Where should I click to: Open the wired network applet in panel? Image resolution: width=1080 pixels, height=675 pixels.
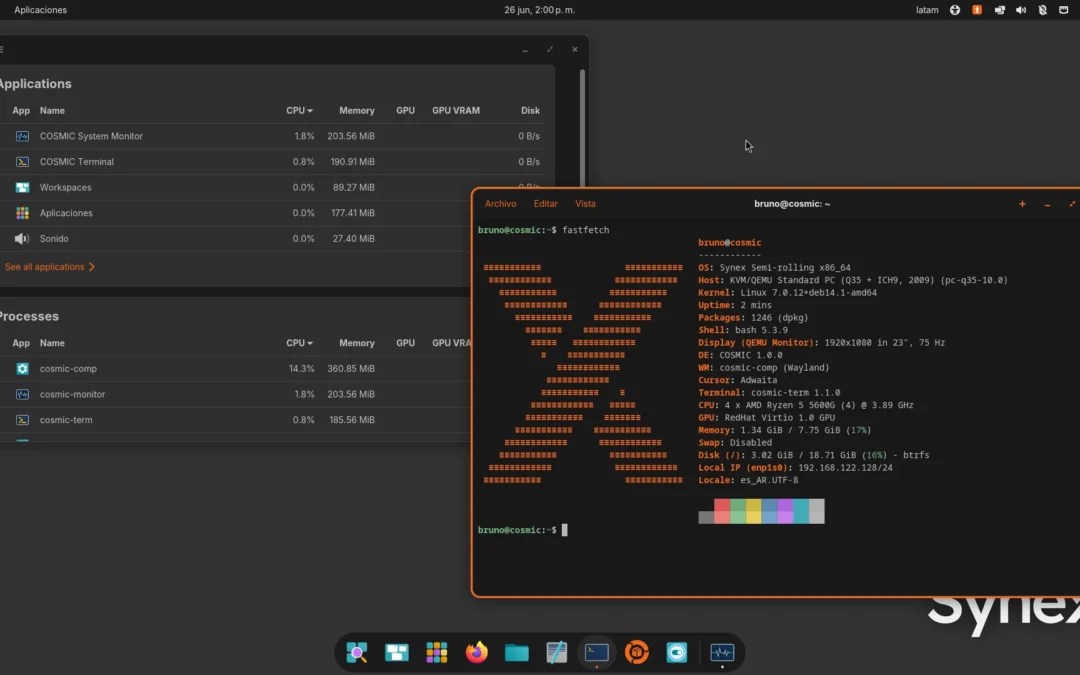1064,10
